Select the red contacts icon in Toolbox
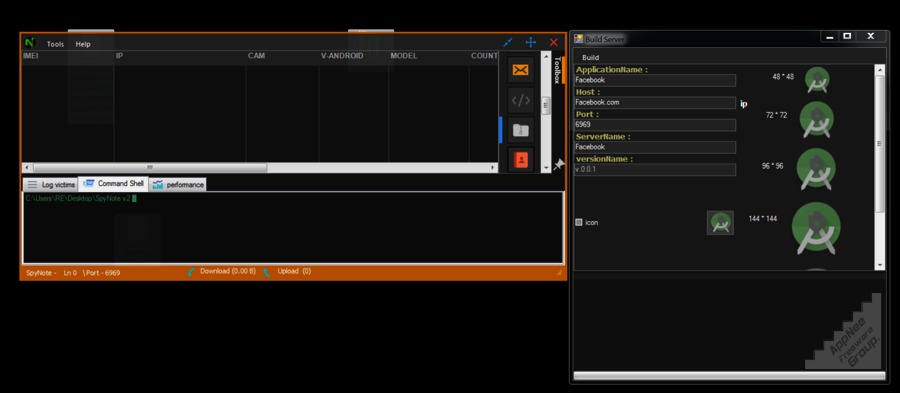The width and height of the screenshot is (900, 393). coord(521,160)
